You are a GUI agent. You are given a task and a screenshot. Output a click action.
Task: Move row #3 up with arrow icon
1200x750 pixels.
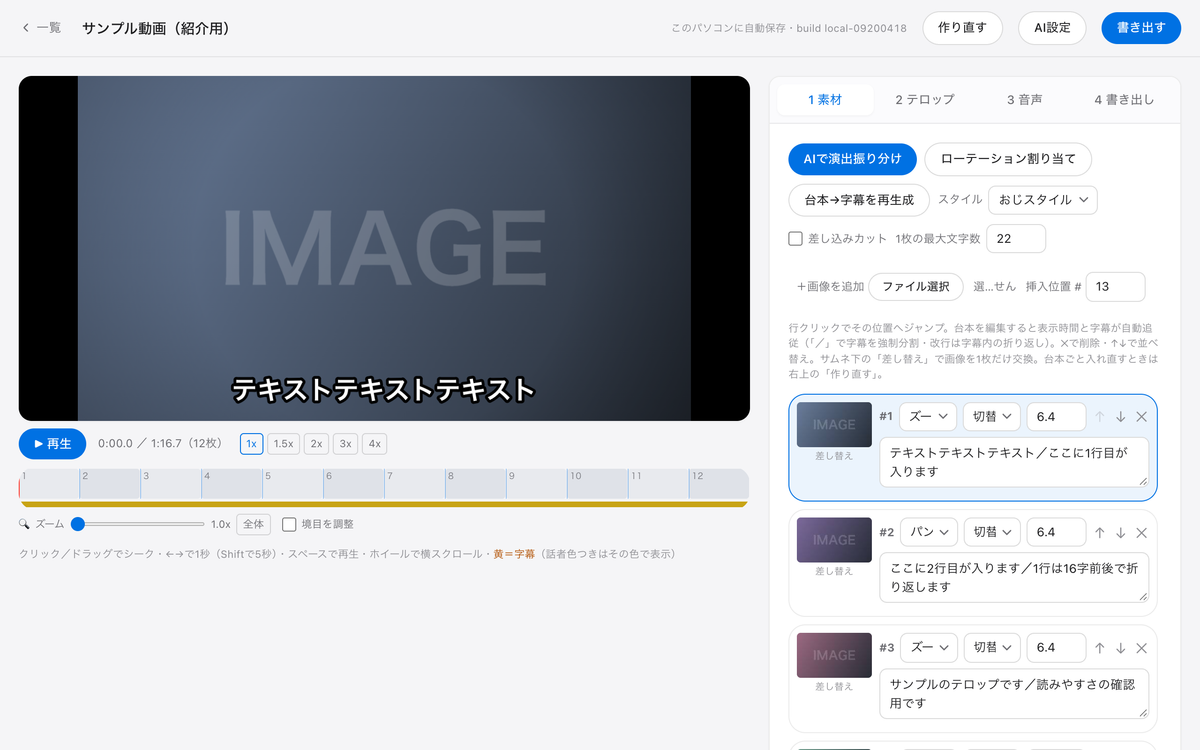(1099, 648)
